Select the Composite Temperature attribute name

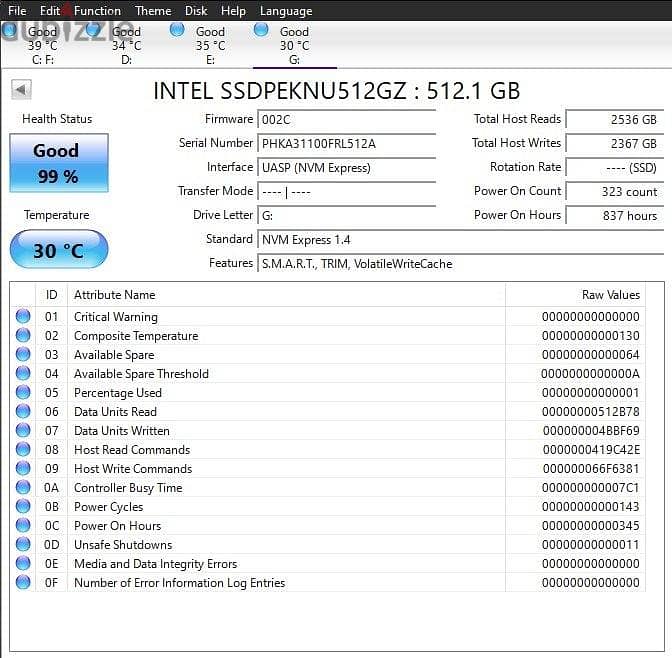pyautogui.click(x=136, y=336)
